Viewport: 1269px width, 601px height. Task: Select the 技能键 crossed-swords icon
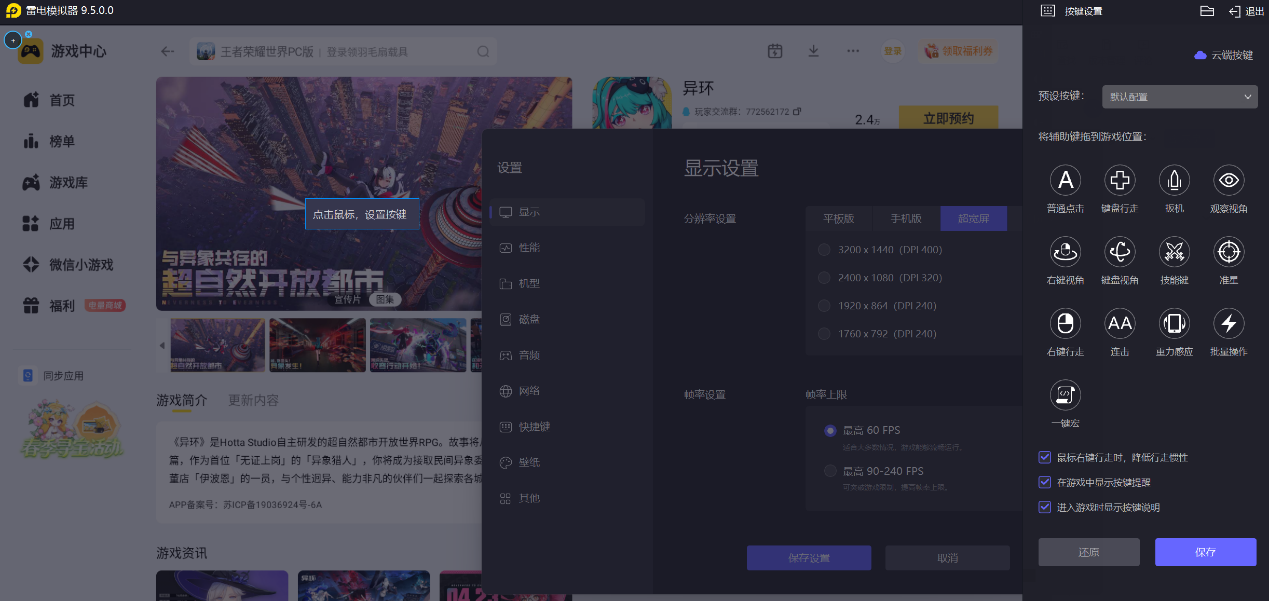[x=1174, y=251]
